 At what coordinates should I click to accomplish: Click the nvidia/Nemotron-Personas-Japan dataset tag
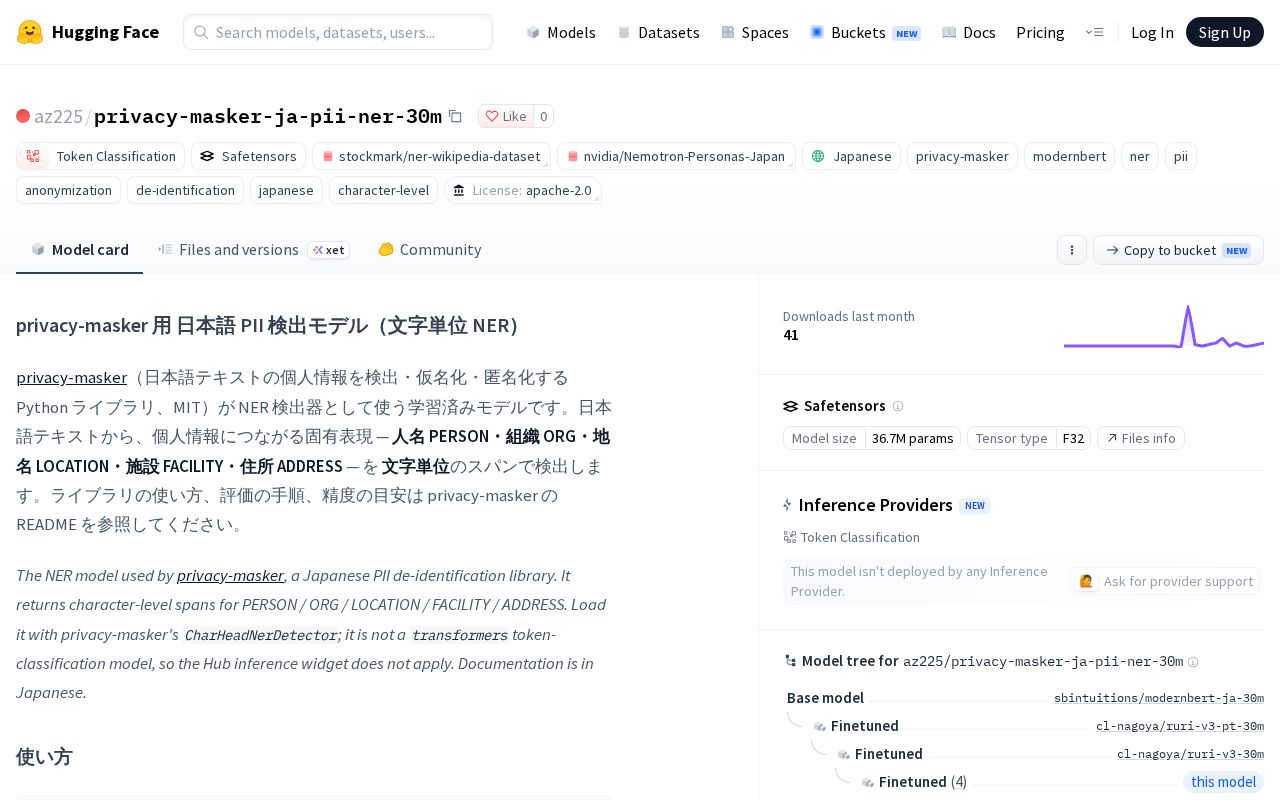pyautogui.click(x=676, y=156)
